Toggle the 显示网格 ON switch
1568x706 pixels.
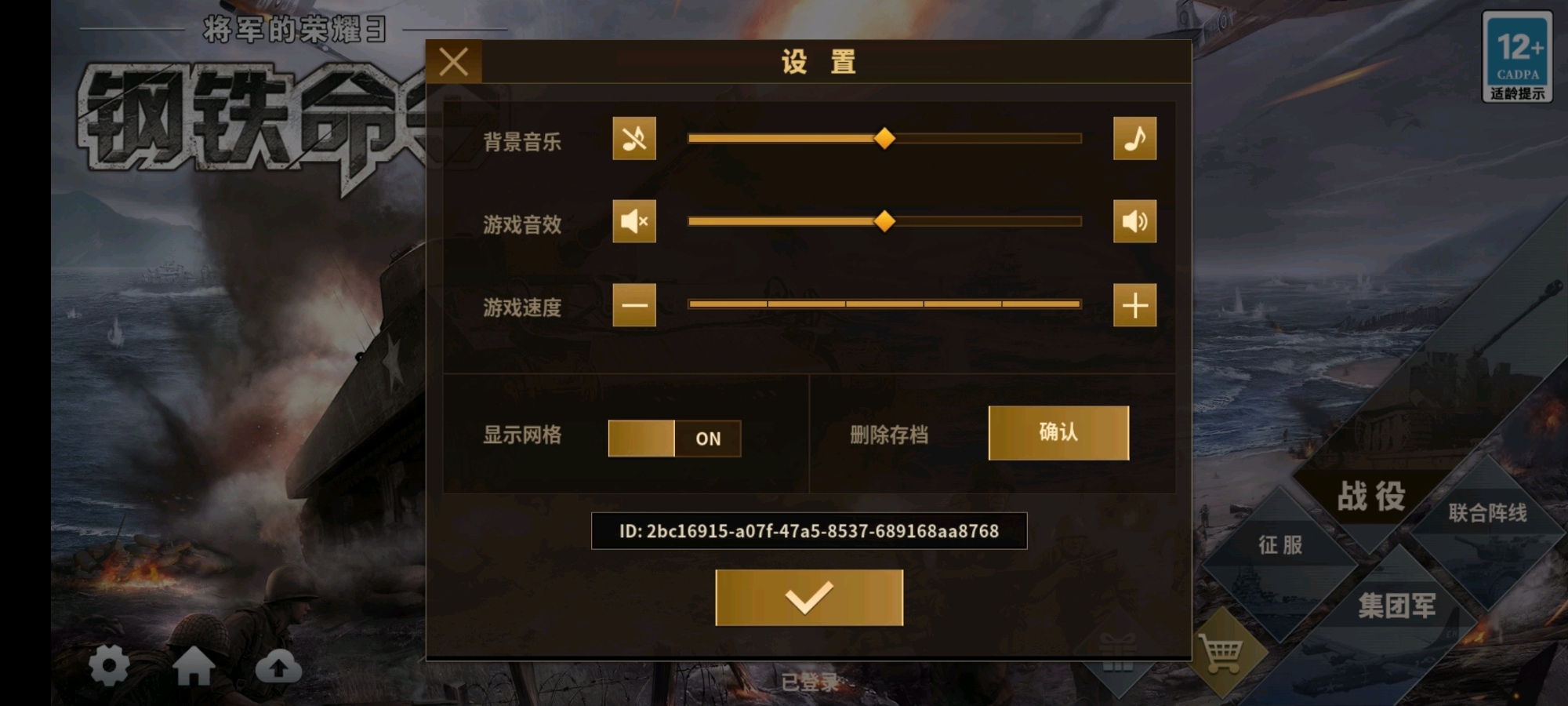pos(674,439)
